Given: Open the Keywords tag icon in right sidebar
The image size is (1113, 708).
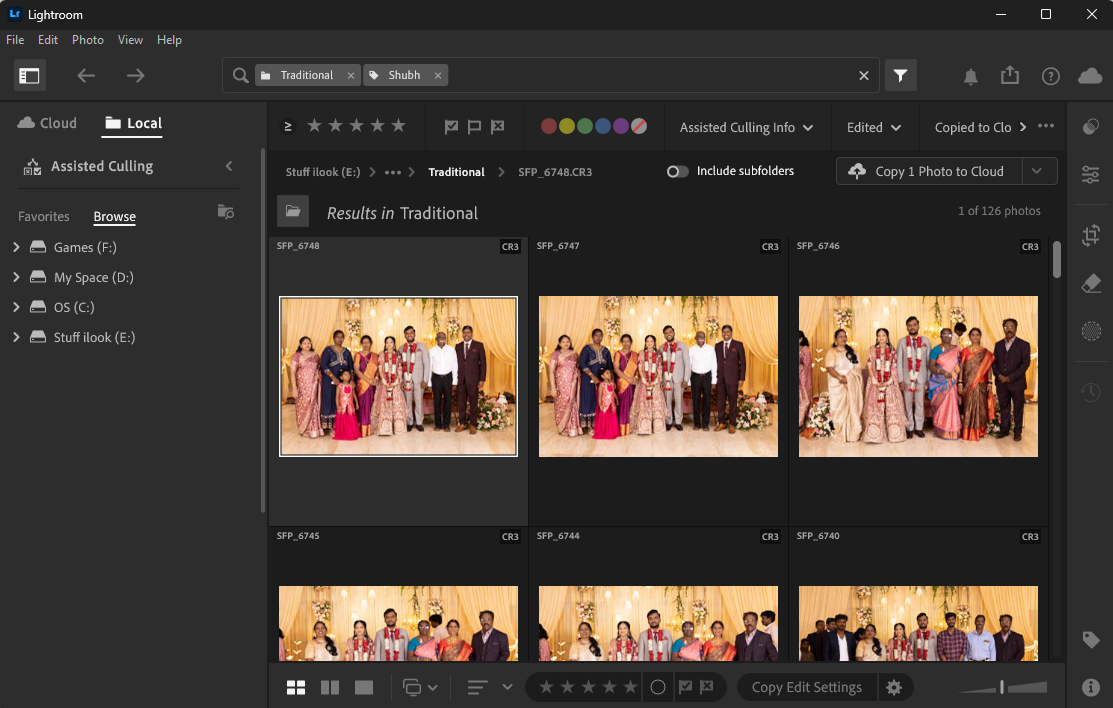Looking at the screenshot, I should [x=1091, y=640].
